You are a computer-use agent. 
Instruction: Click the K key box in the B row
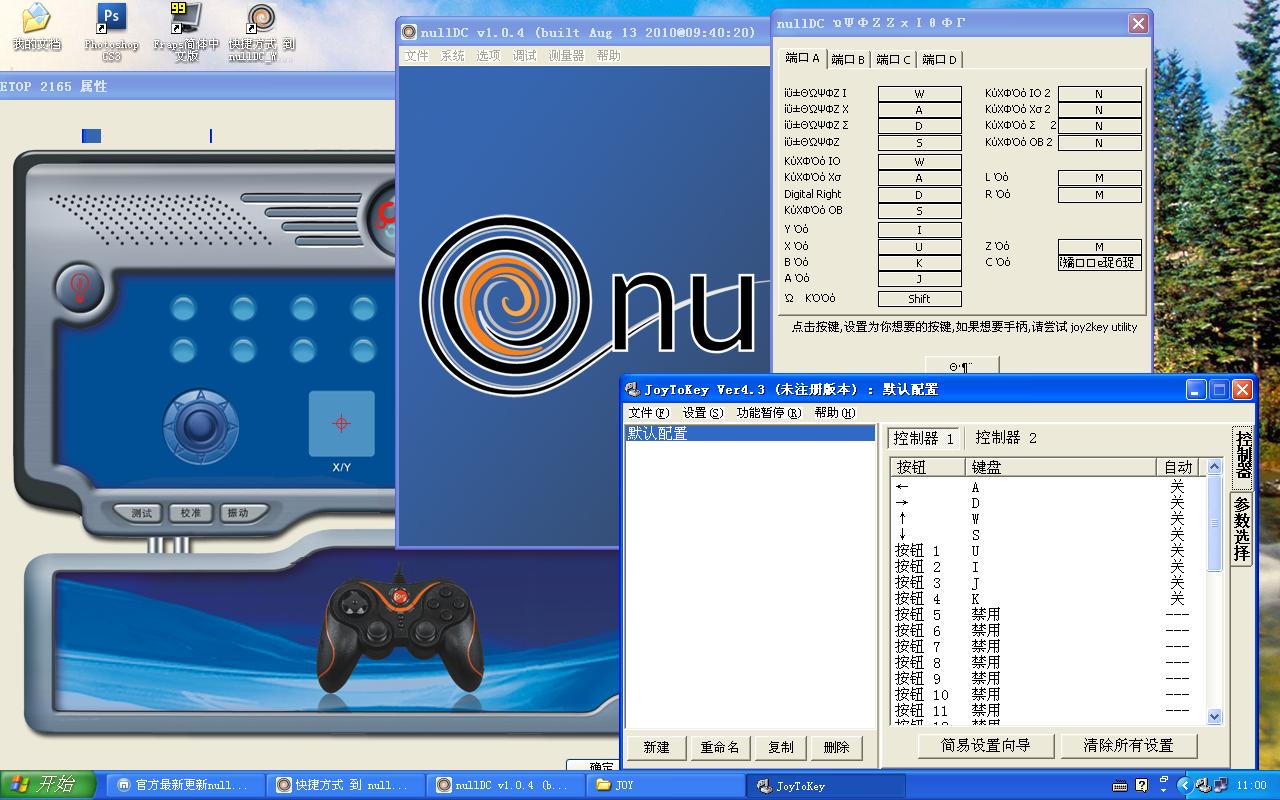click(x=919, y=263)
